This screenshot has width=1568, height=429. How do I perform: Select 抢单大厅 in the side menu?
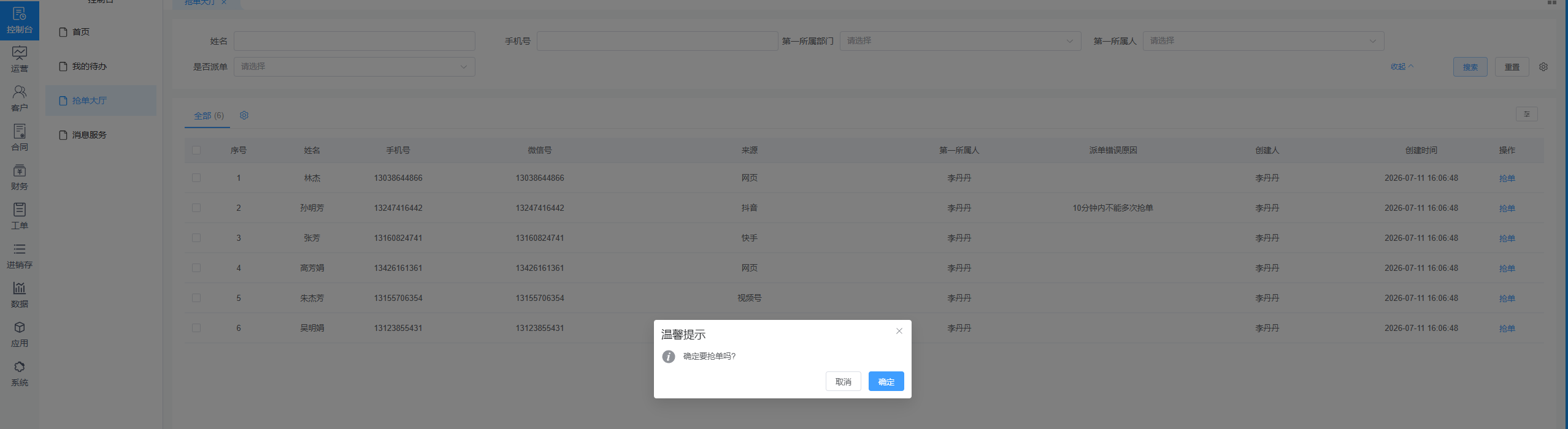[x=101, y=101]
